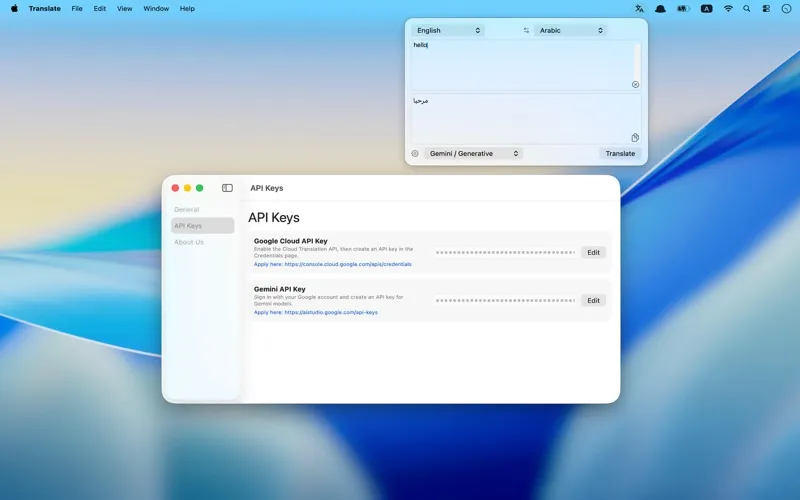Click the Google Cloud API key masked field
Viewport: 800px width, 500px height.
[506, 253]
